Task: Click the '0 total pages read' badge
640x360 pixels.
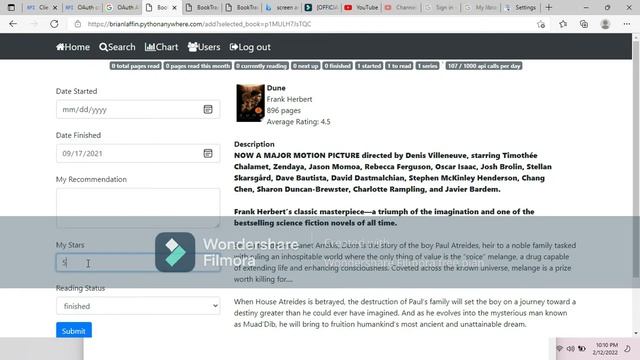Action: coord(136,66)
